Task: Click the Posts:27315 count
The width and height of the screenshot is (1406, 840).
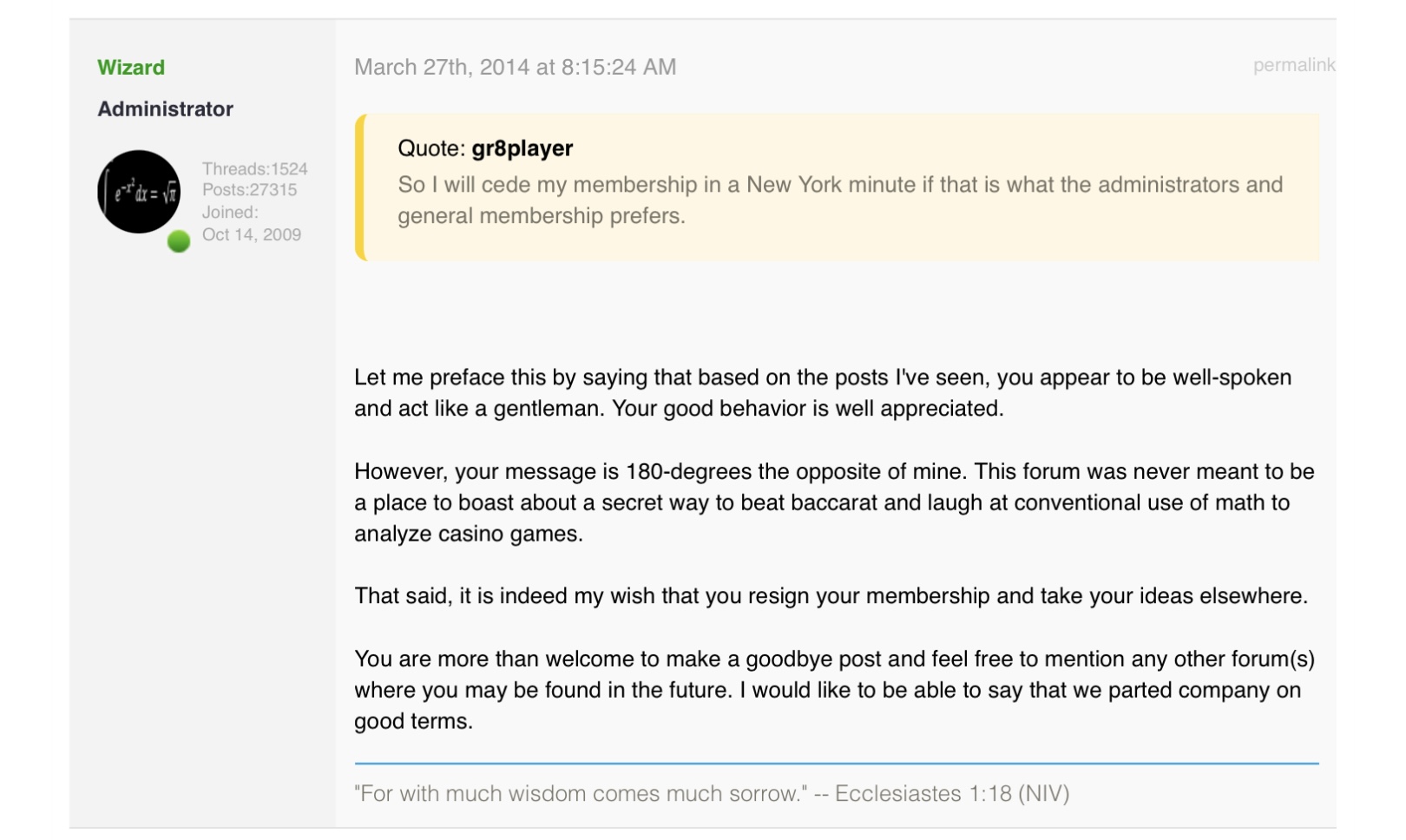Action: pos(249,189)
